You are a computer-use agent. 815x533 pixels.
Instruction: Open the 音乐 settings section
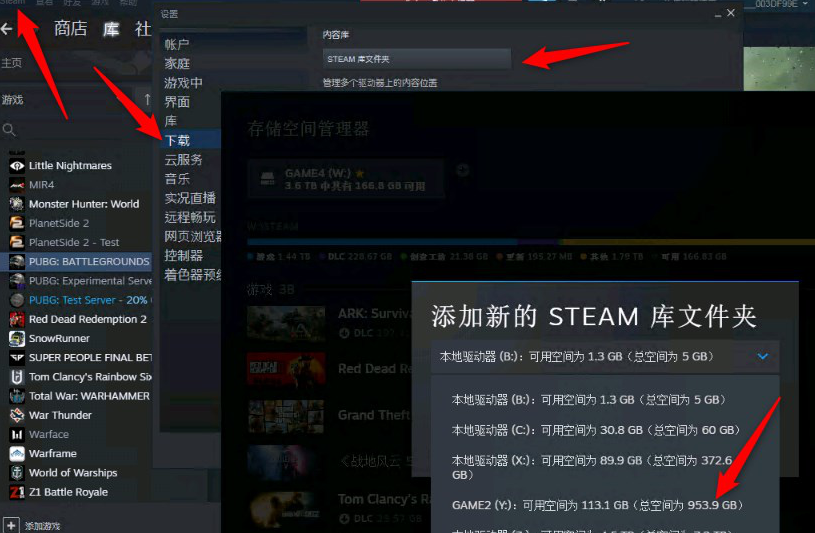(x=177, y=179)
